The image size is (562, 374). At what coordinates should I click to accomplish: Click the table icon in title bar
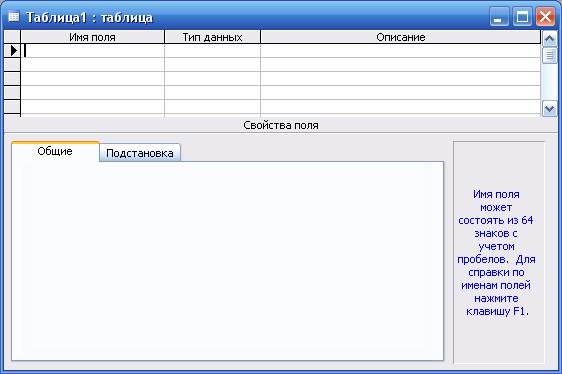14,16
